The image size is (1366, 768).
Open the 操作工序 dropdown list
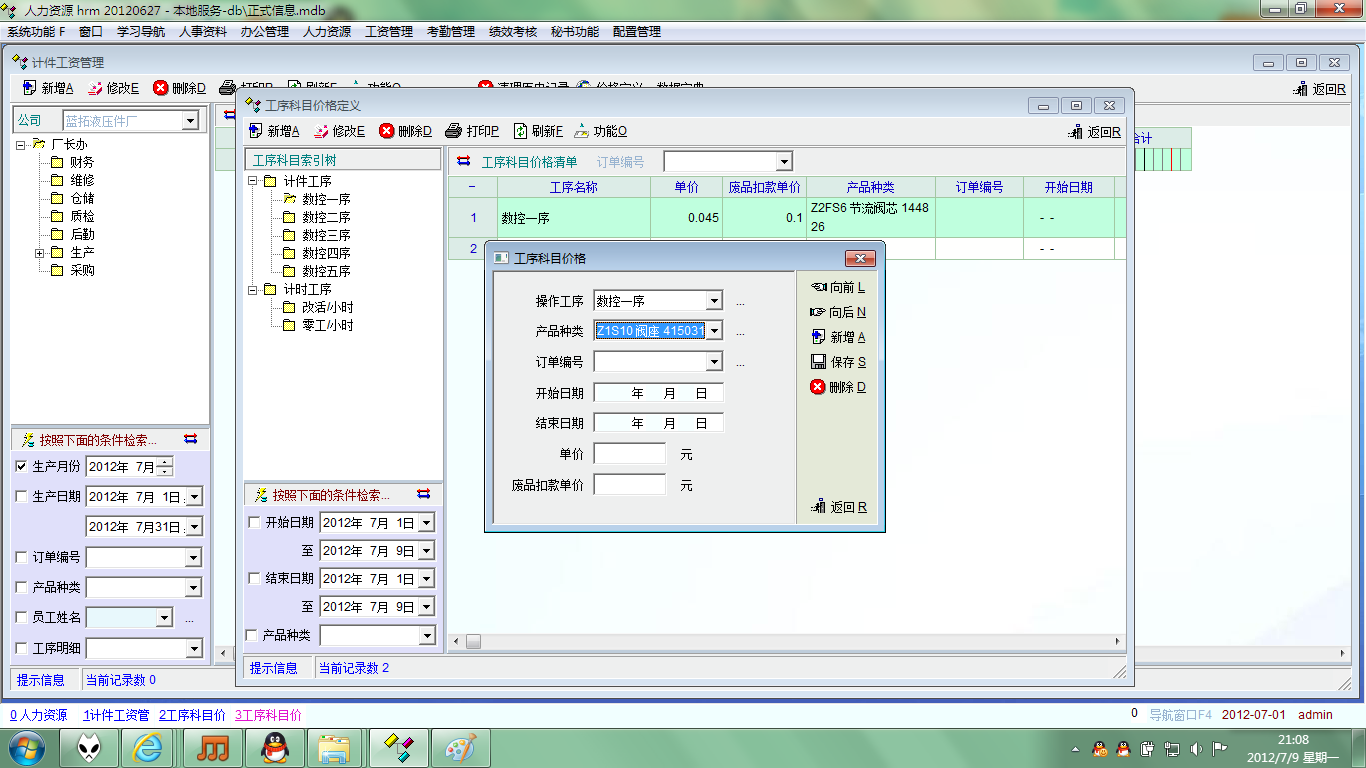point(714,301)
